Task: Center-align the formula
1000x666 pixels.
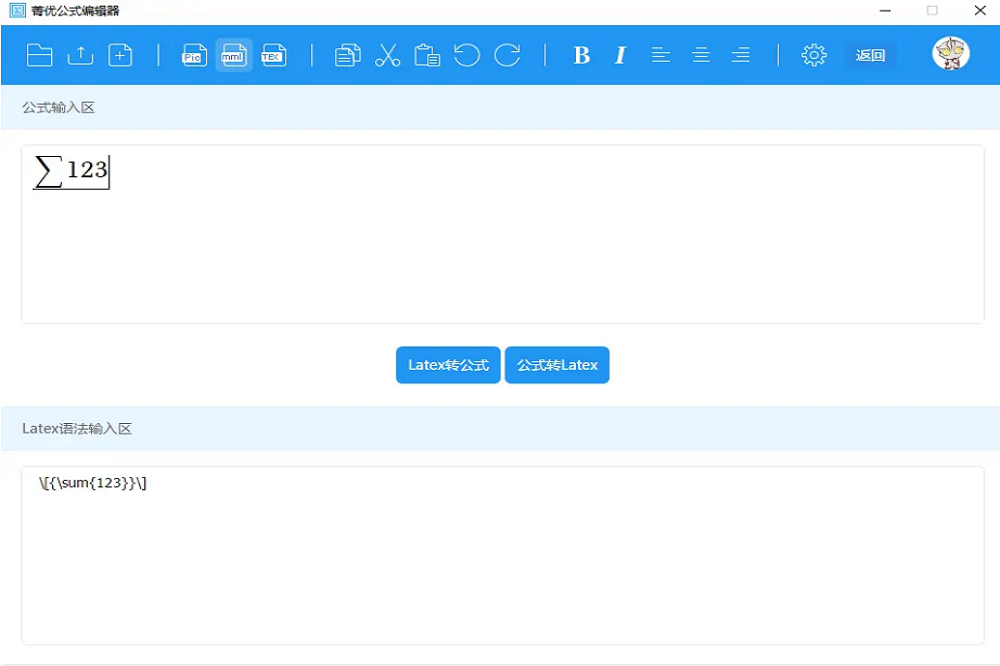Action: 701,55
